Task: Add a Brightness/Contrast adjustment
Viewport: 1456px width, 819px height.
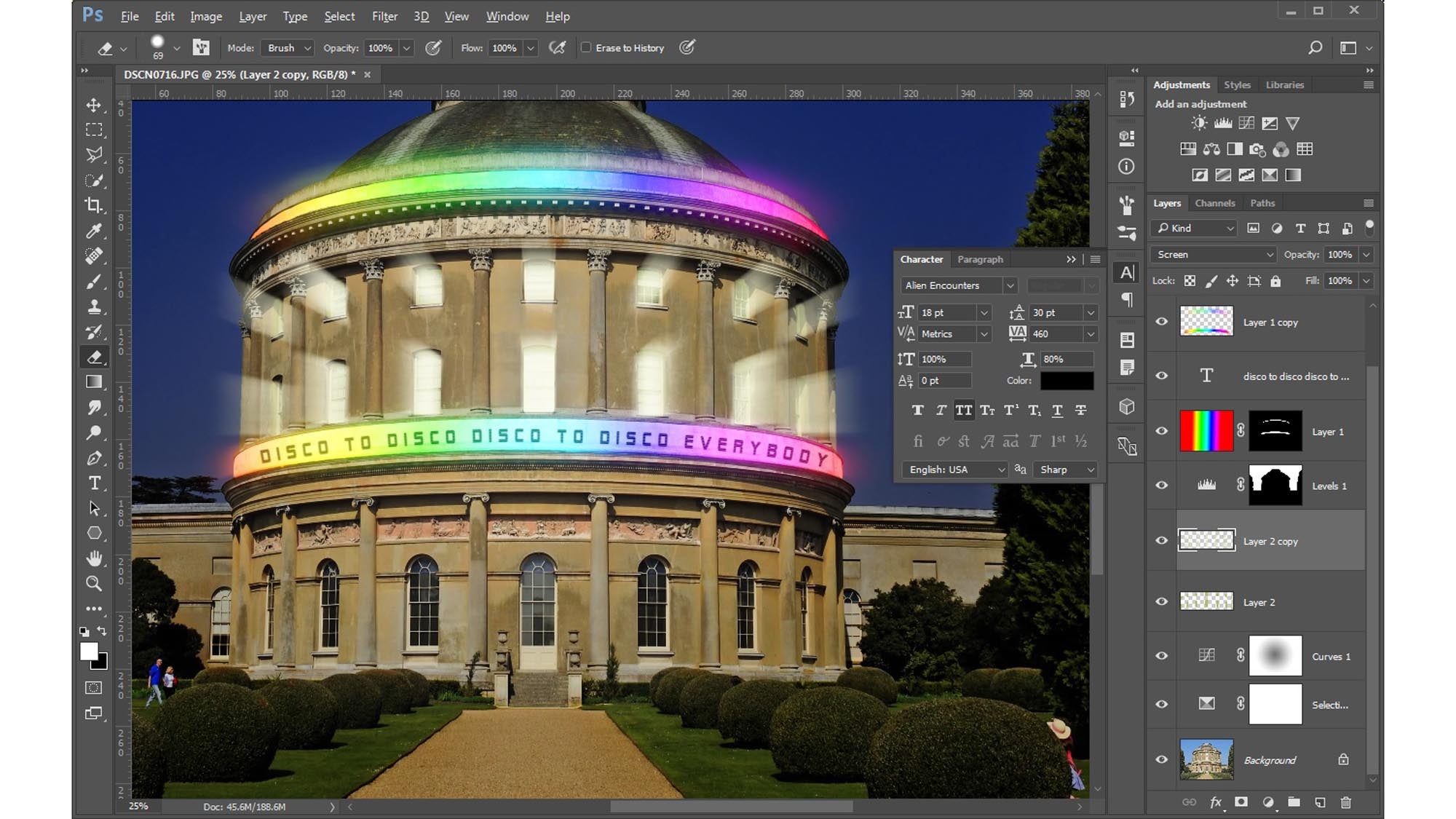Action: pos(1199,123)
